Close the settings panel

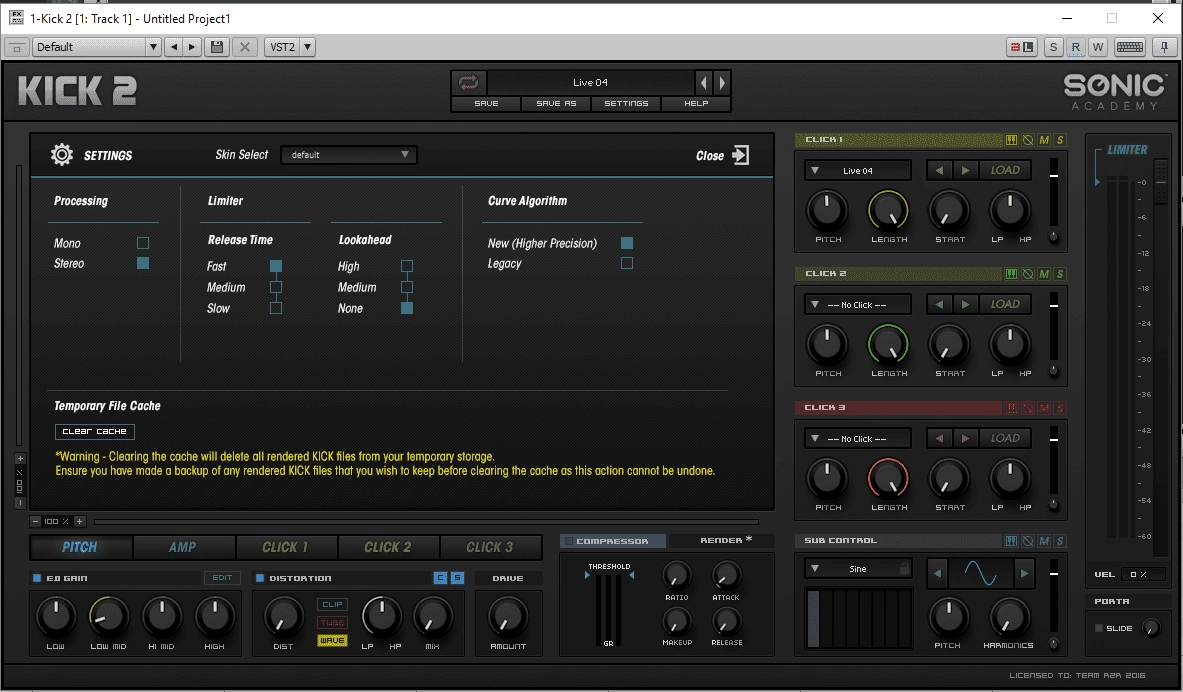(x=722, y=155)
